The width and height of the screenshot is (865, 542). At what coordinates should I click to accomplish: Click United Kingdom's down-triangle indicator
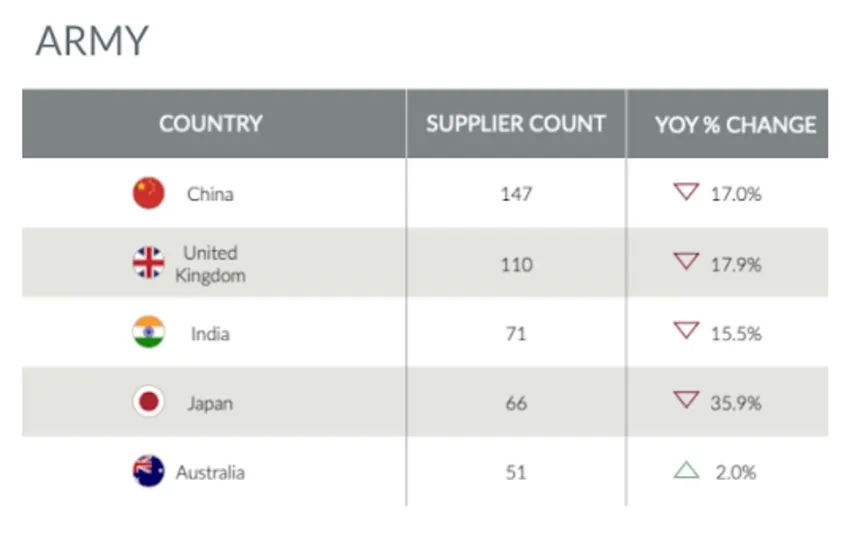685,262
